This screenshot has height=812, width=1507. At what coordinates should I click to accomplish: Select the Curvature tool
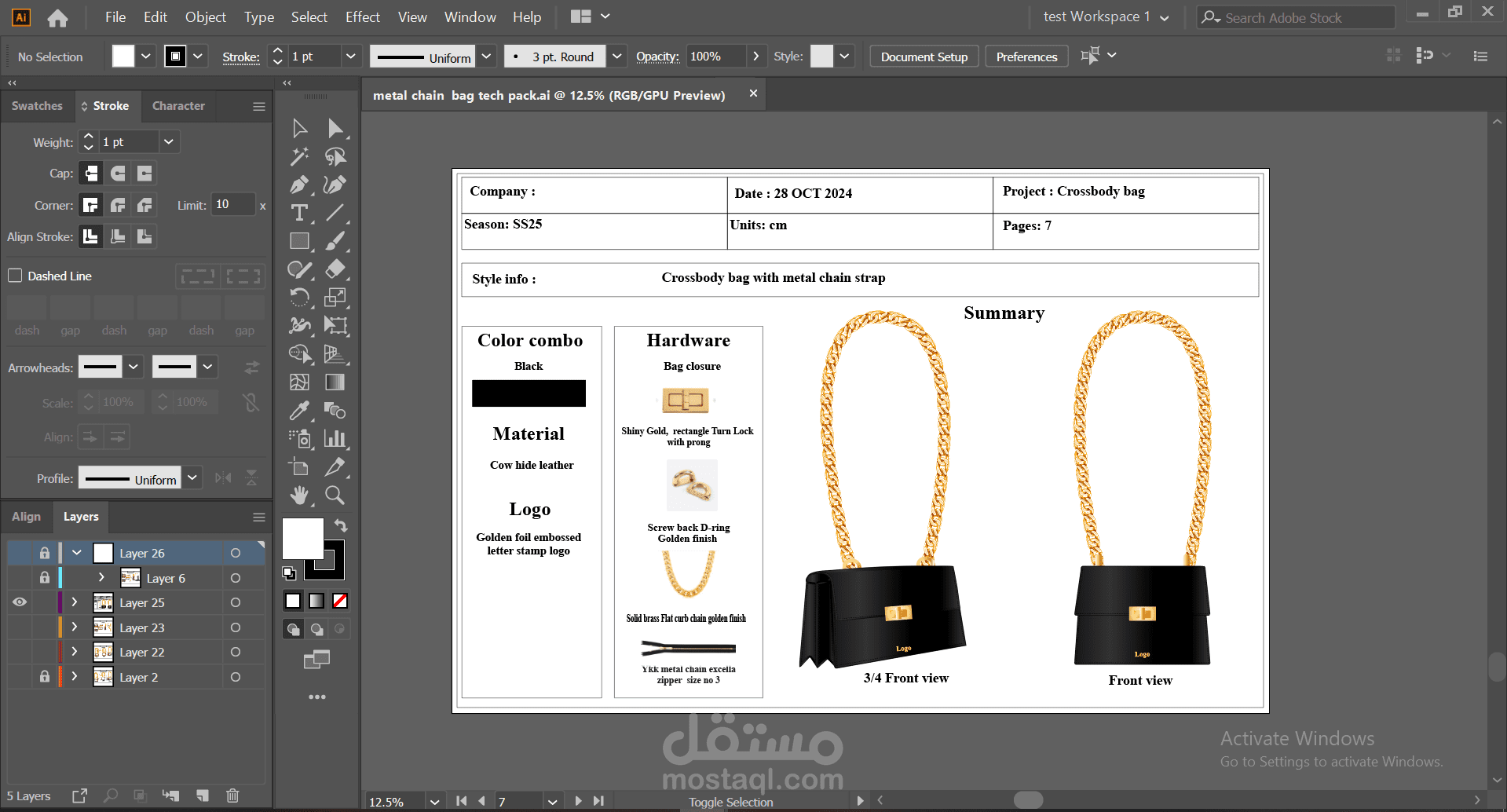pyautogui.click(x=335, y=185)
